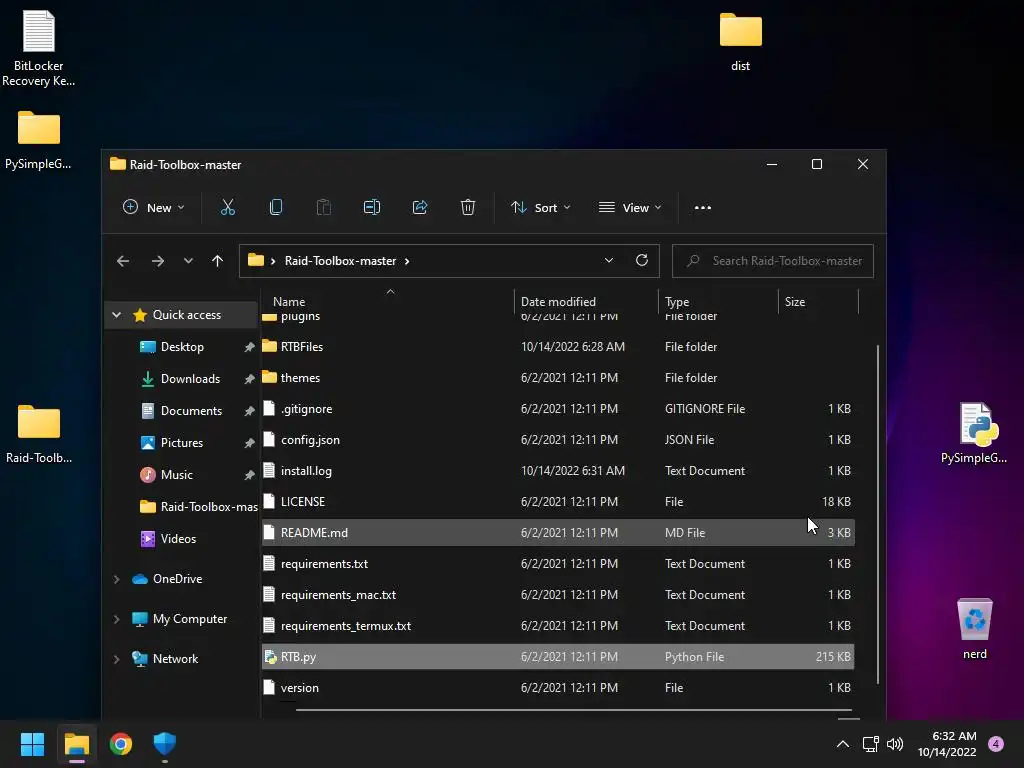Open the See more ellipsis menu
The width and height of the screenshot is (1024, 768).
pos(703,208)
